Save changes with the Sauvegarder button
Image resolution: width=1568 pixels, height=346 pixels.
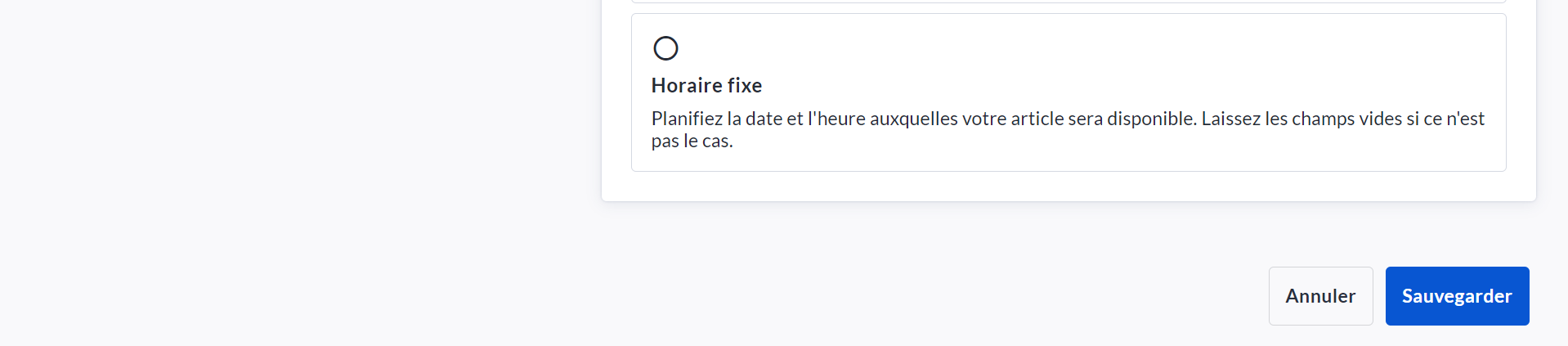tap(1456, 296)
